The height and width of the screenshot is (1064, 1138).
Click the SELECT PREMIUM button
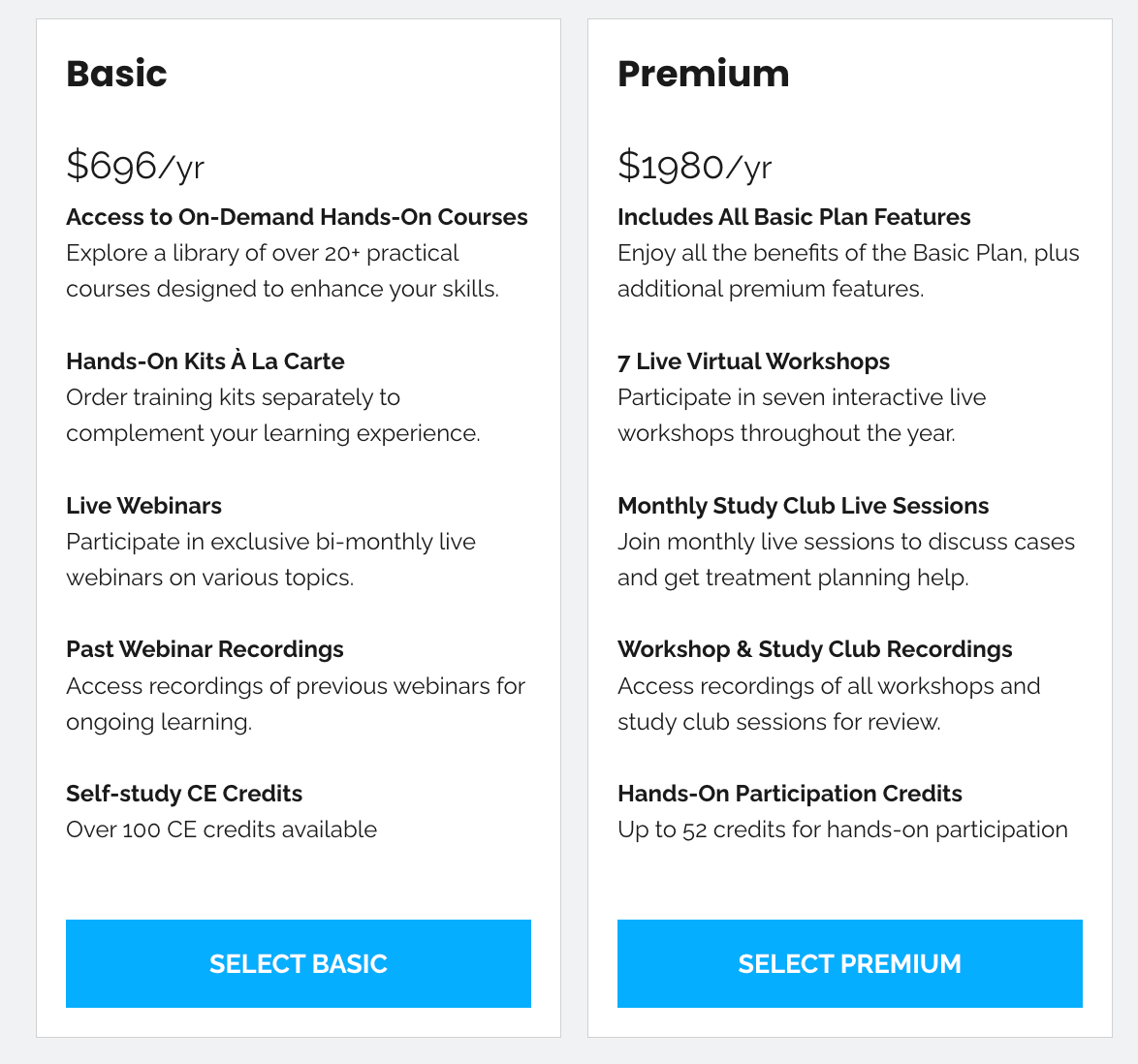[850, 963]
